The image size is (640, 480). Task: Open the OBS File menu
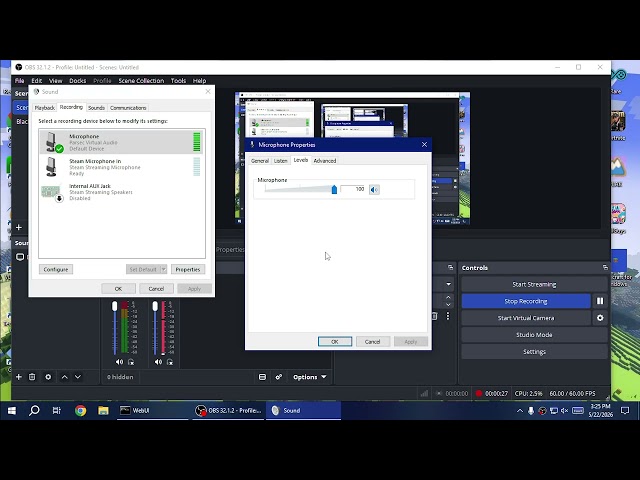pyautogui.click(x=20, y=80)
